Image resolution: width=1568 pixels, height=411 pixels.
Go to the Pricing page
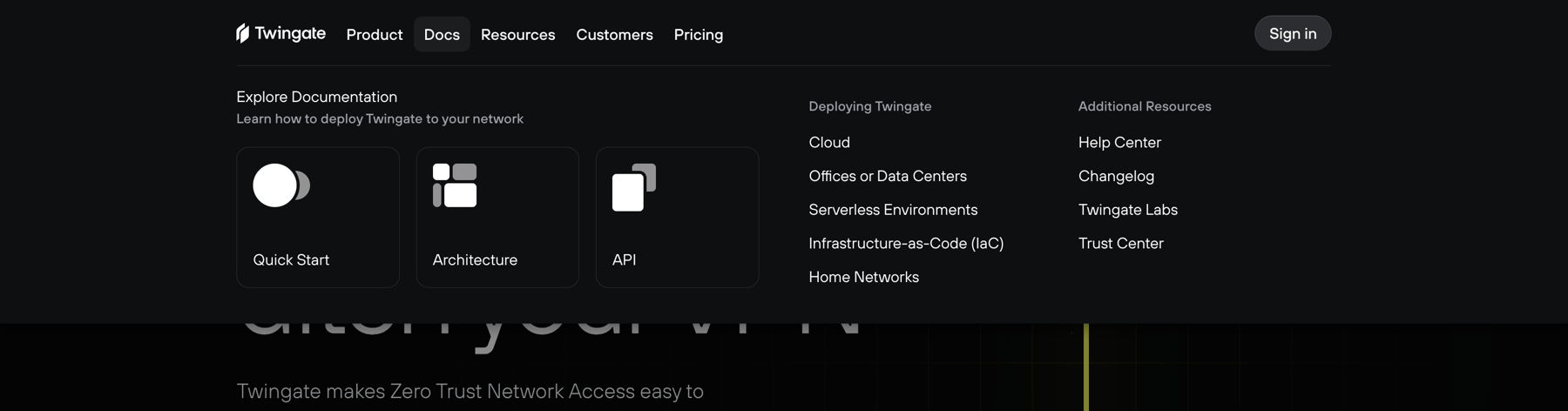coord(699,34)
